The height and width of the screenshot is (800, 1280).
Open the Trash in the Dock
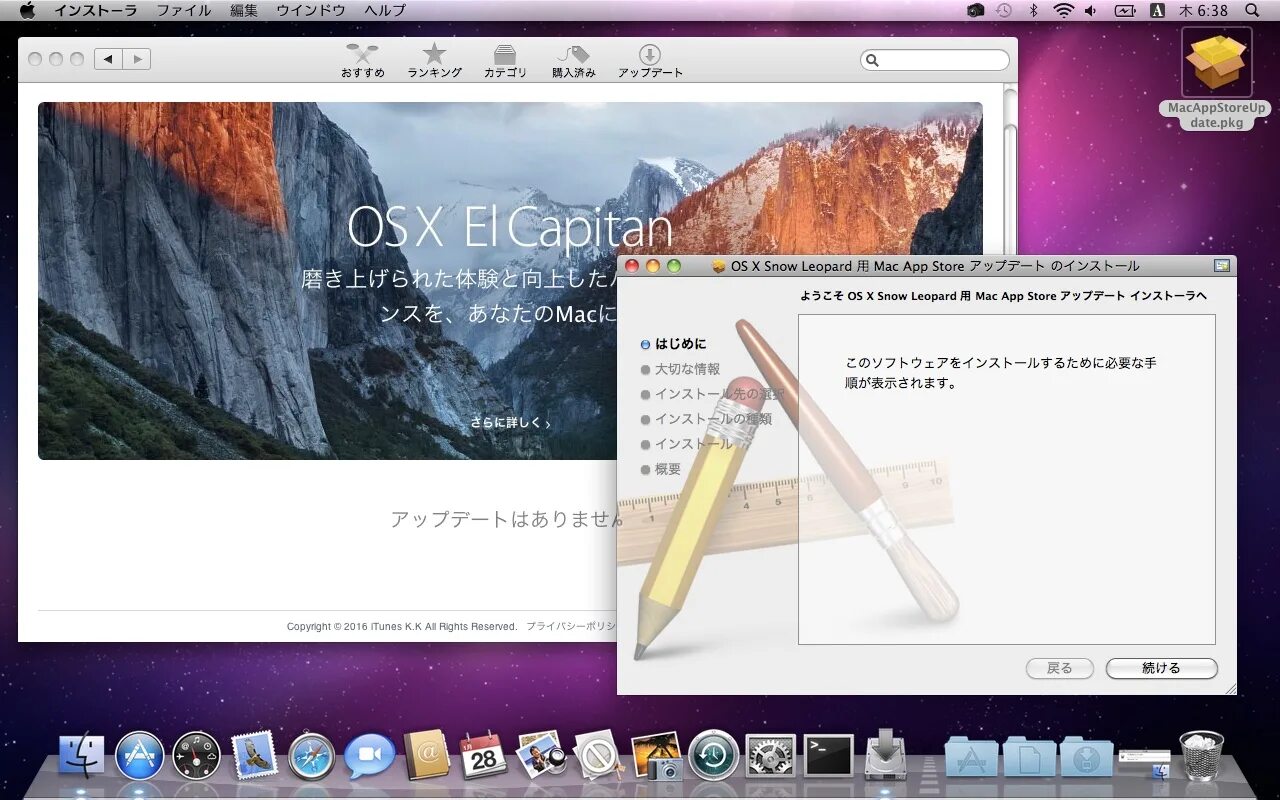coord(1201,756)
